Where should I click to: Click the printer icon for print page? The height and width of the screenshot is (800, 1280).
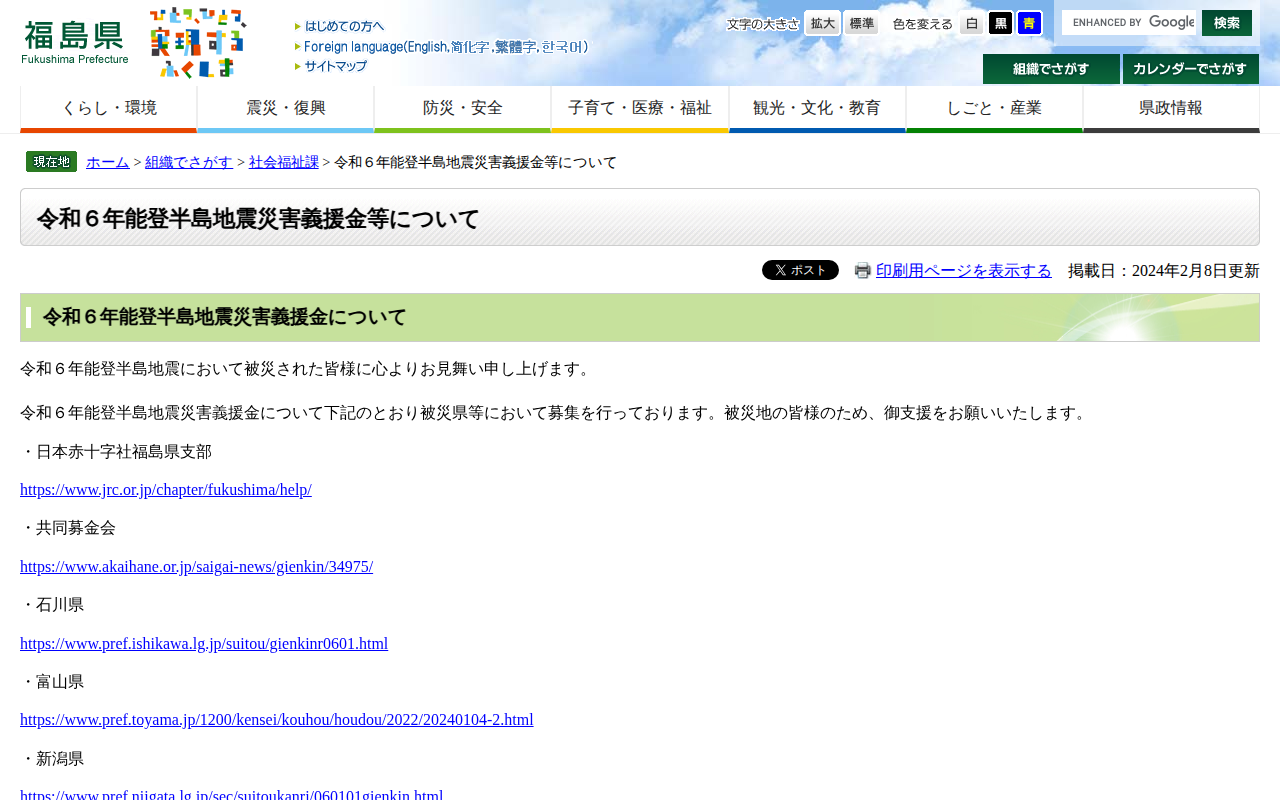pyautogui.click(x=863, y=270)
